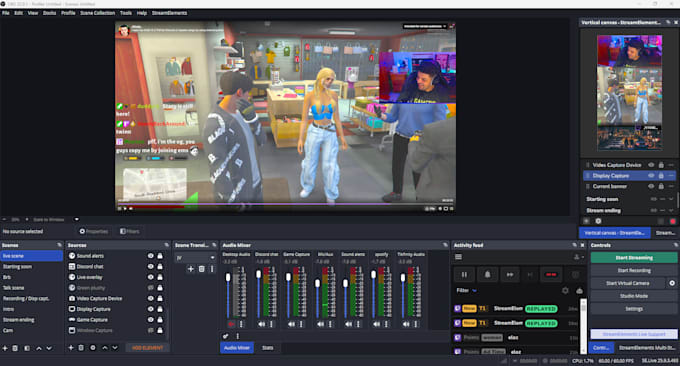Remove the selected source with the trash icon
Viewport: 680px width, 366px height.
pyautogui.click(x=81, y=348)
